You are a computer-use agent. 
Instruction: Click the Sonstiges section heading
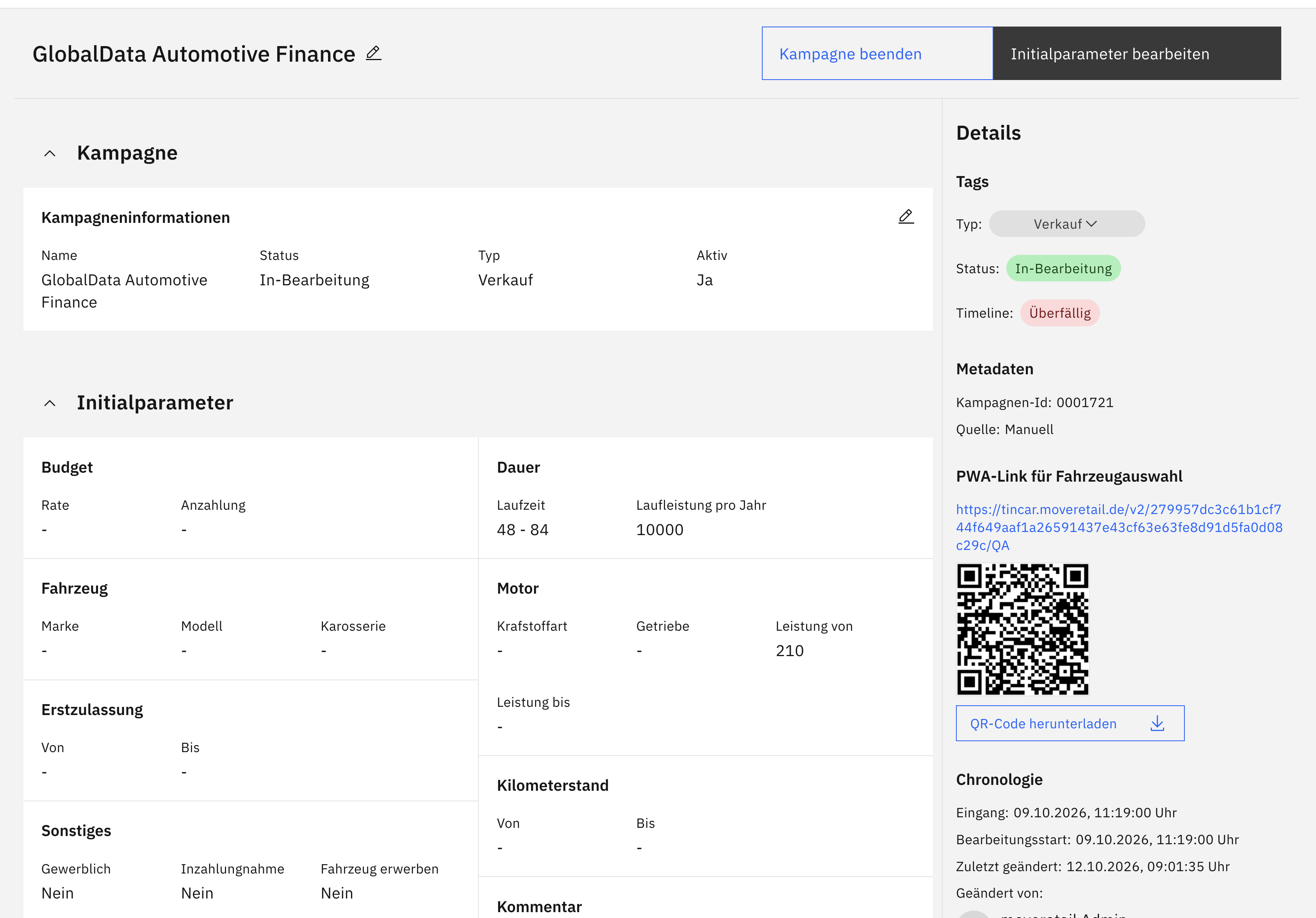pos(76,831)
